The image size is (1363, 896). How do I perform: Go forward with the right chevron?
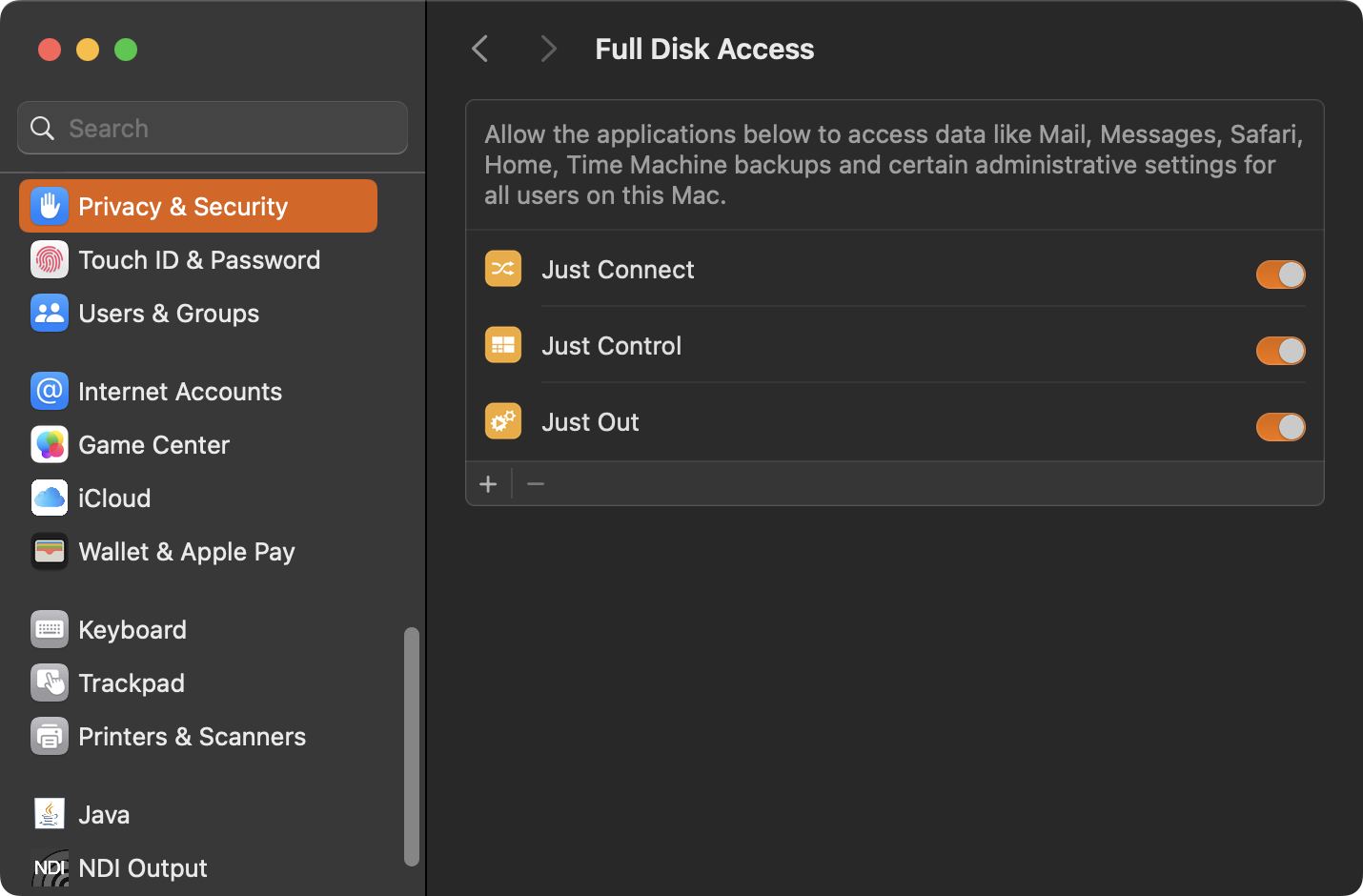pyautogui.click(x=548, y=49)
